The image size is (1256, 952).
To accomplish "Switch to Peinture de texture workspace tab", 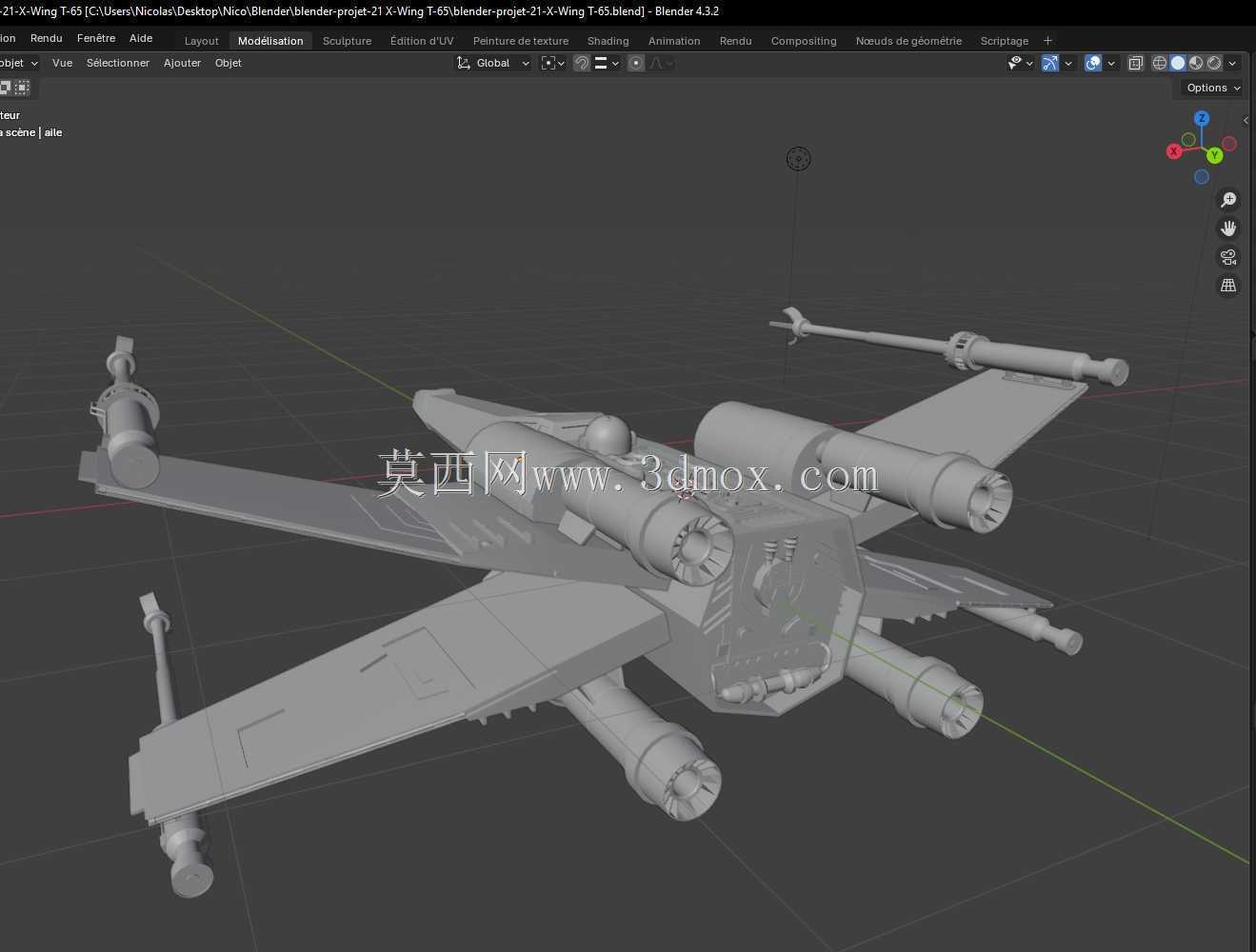I will (x=521, y=41).
